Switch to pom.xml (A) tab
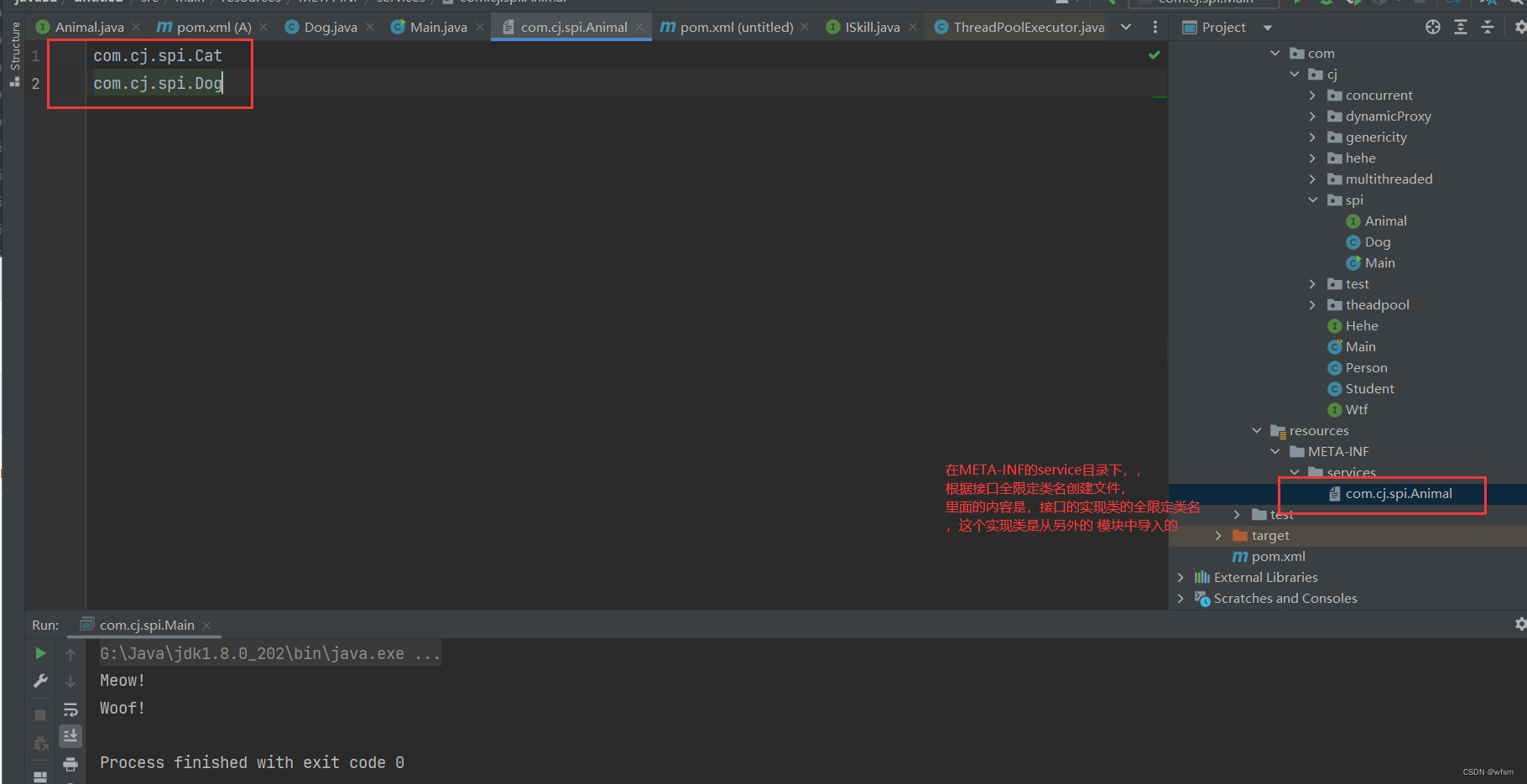This screenshot has height=784, width=1527. pos(213,28)
